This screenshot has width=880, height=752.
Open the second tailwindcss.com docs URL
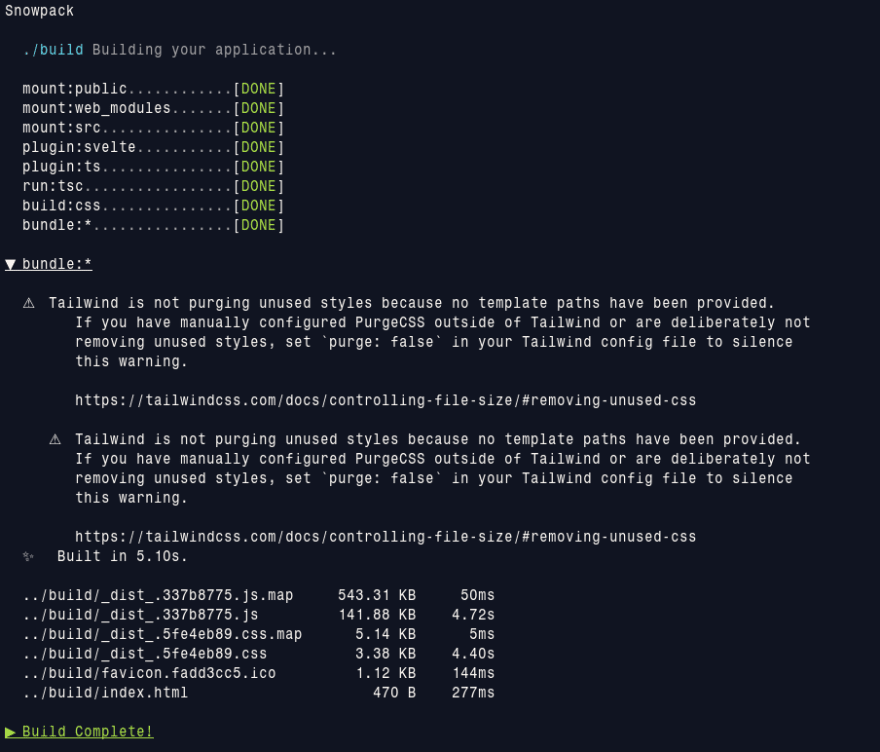tap(386, 537)
